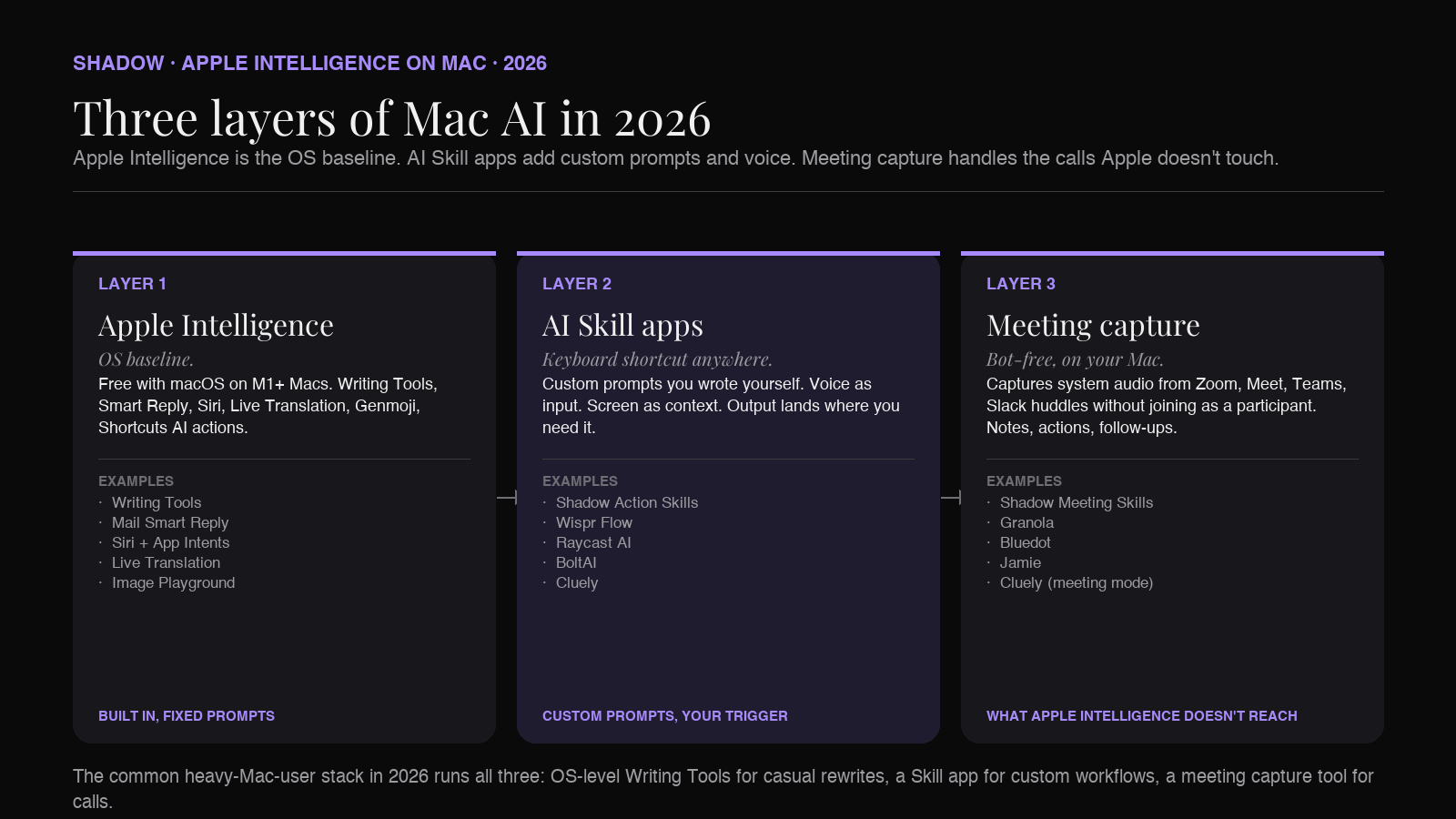The width and height of the screenshot is (1456, 819).
Task: Select the 'Cluely (meeting mode)' example item
Action: [x=1077, y=582]
